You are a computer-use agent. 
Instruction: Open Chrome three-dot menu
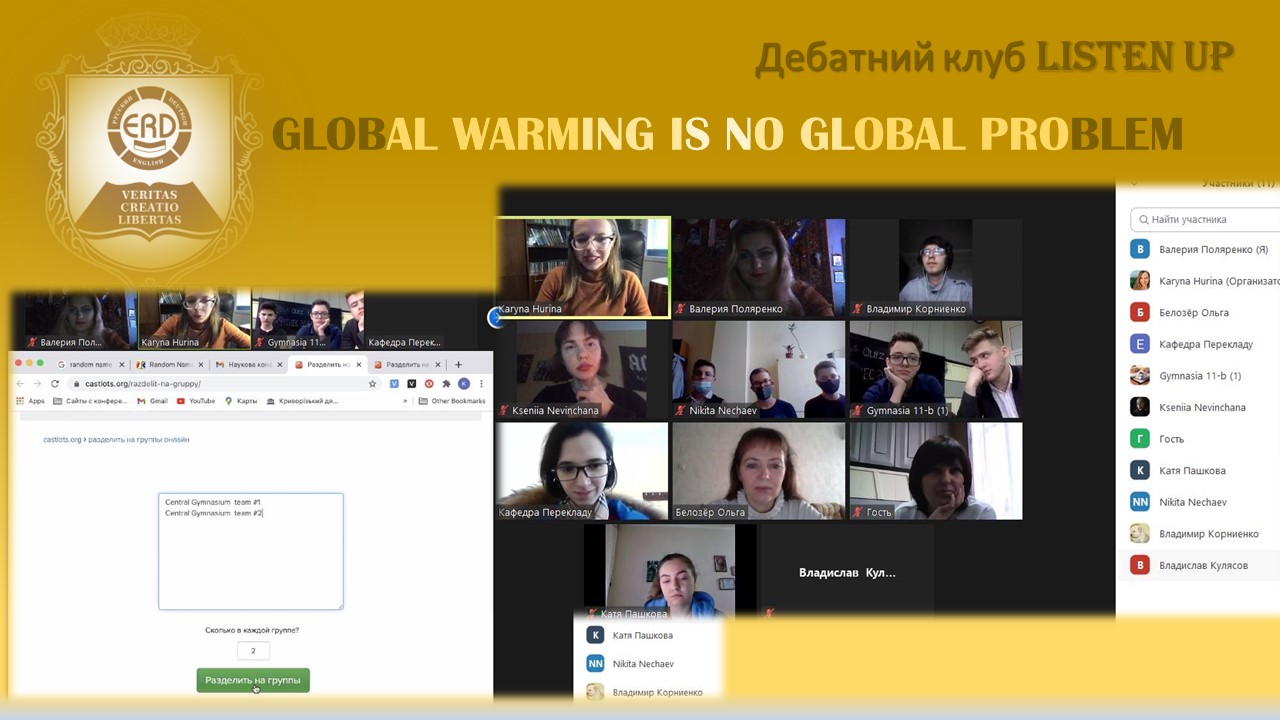click(x=481, y=384)
